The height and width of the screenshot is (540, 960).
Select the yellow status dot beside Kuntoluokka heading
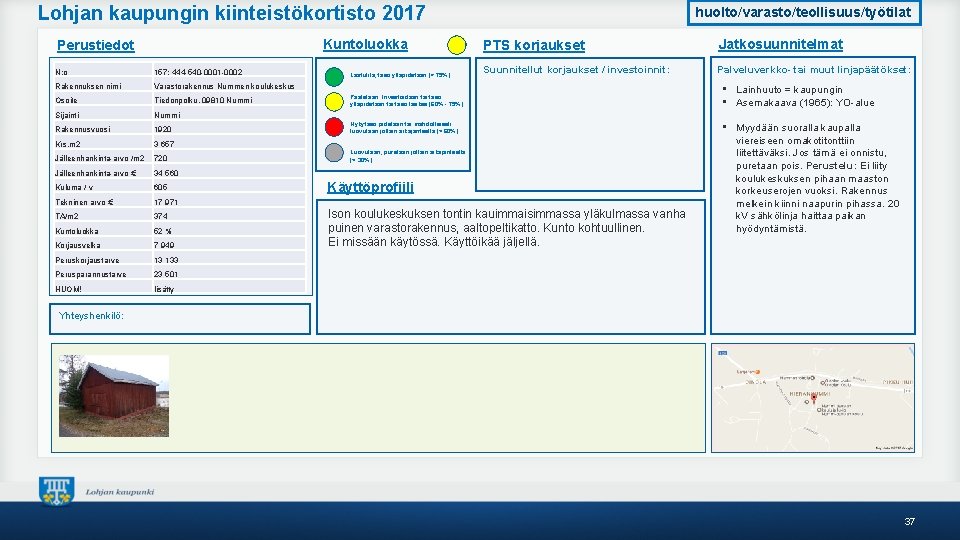pyautogui.click(x=457, y=45)
